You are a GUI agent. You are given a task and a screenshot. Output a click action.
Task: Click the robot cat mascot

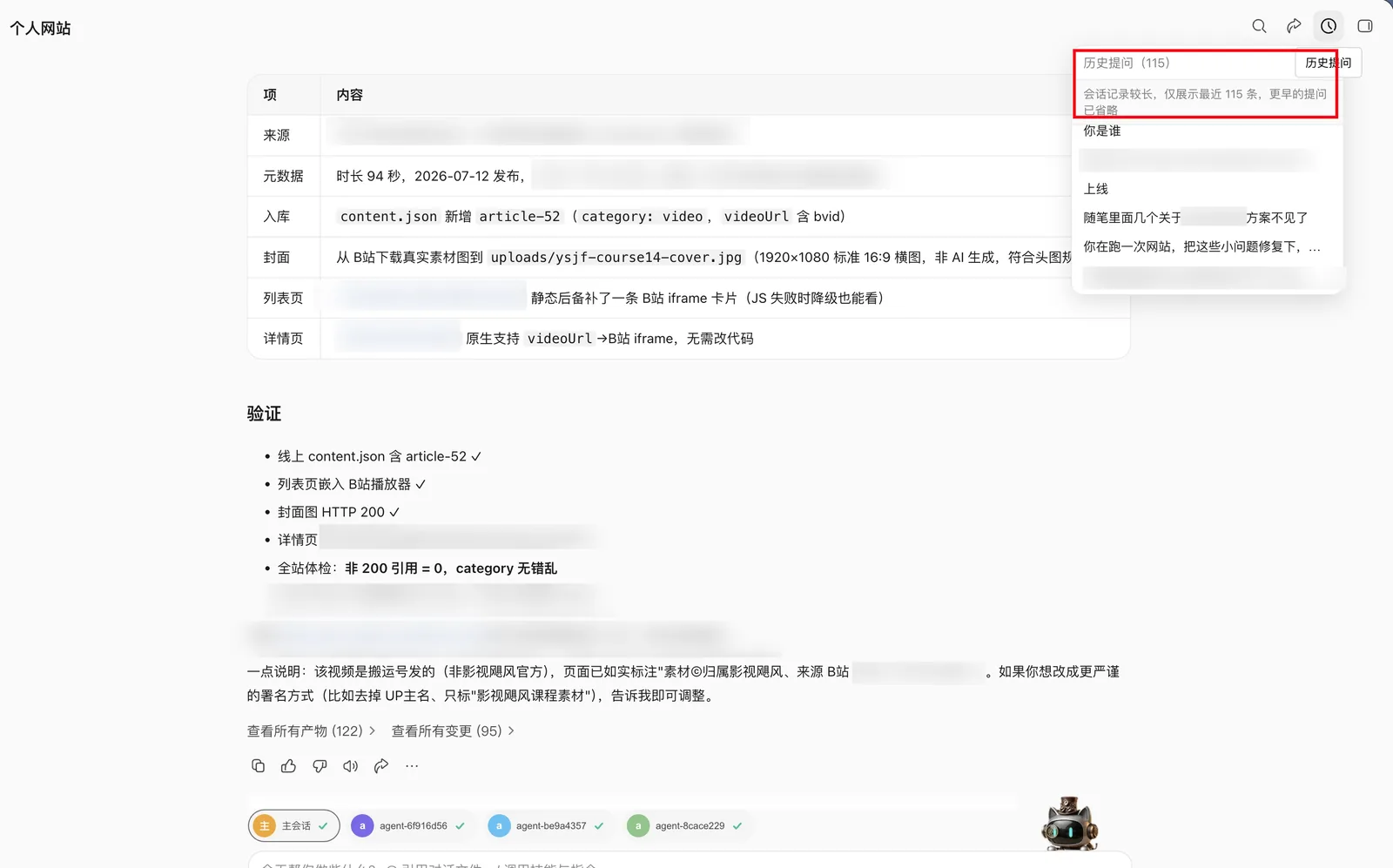(x=1070, y=823)
